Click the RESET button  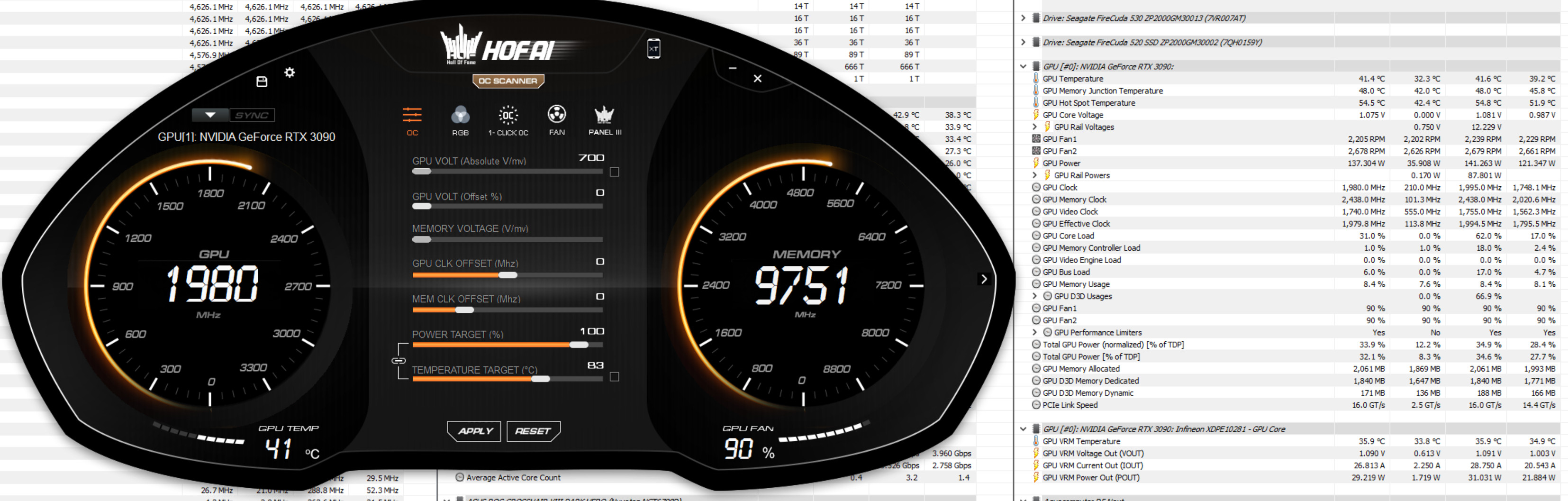click(x=533, y=431)
